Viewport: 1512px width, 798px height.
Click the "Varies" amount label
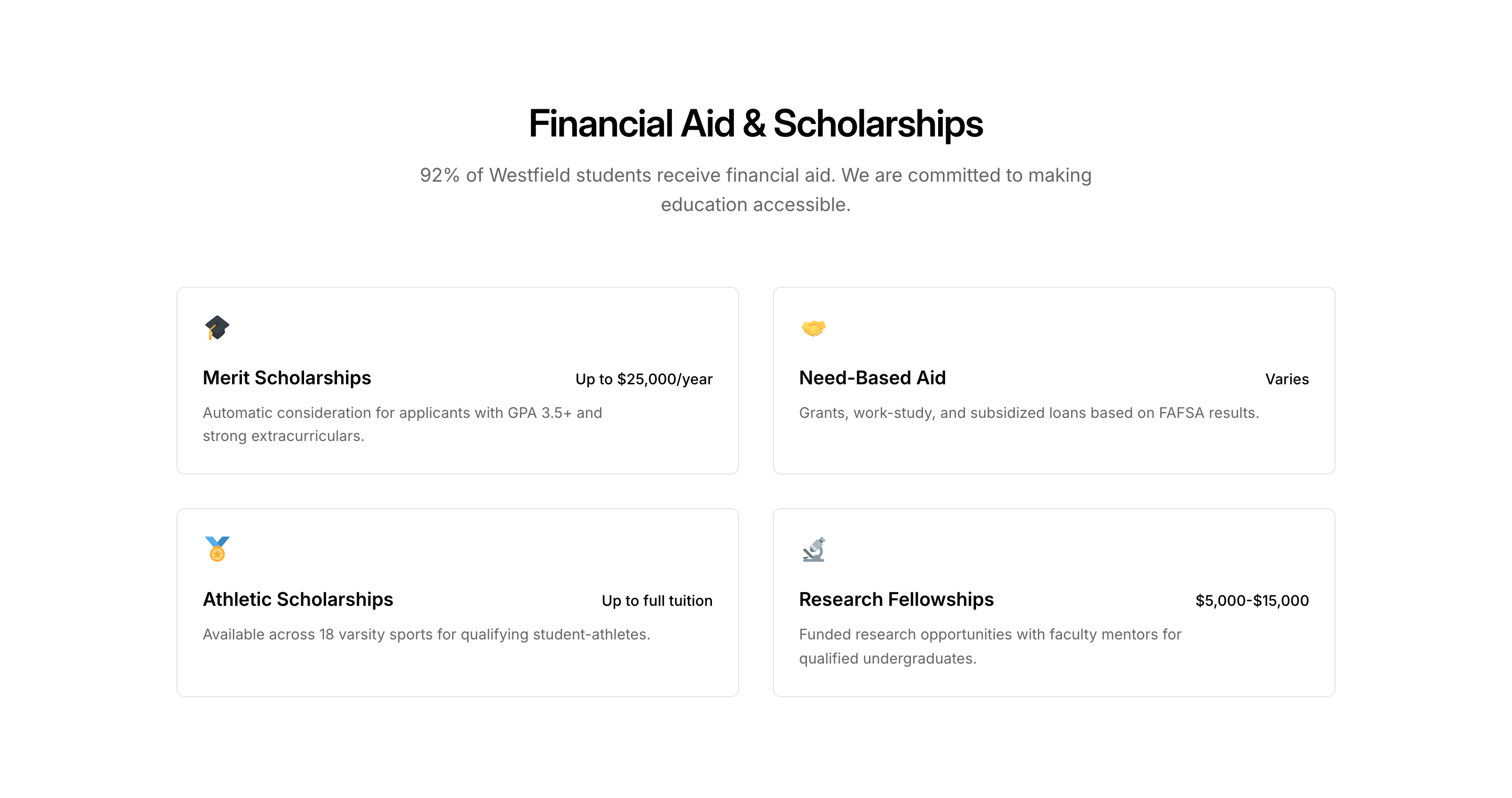pos(1287,380)
